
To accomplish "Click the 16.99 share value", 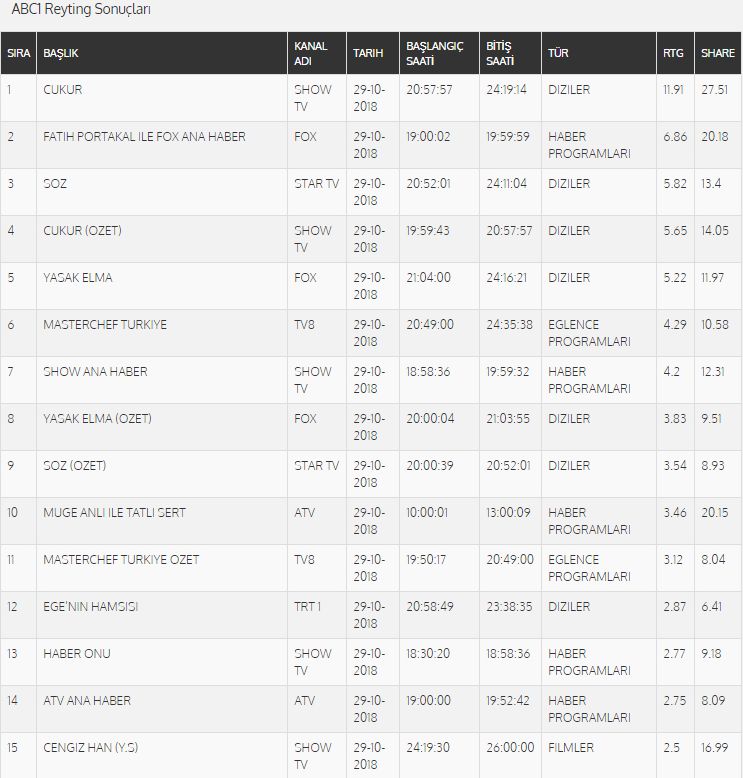I will pyautogui.click(x=714, y=748).
